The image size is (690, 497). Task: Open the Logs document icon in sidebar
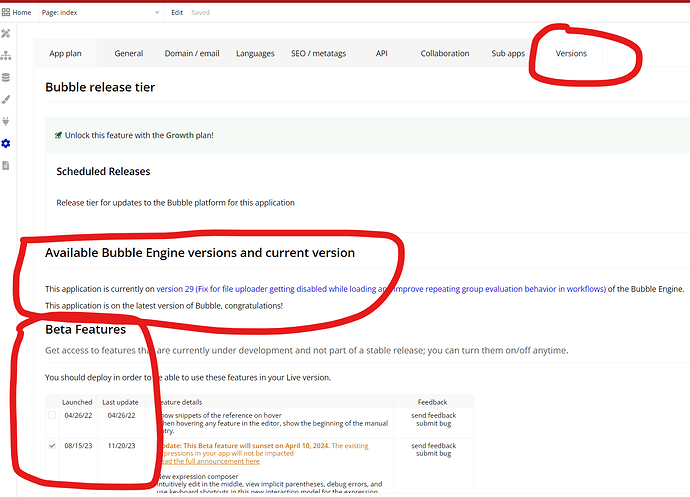pyautogui.click(x=6, y=166)
